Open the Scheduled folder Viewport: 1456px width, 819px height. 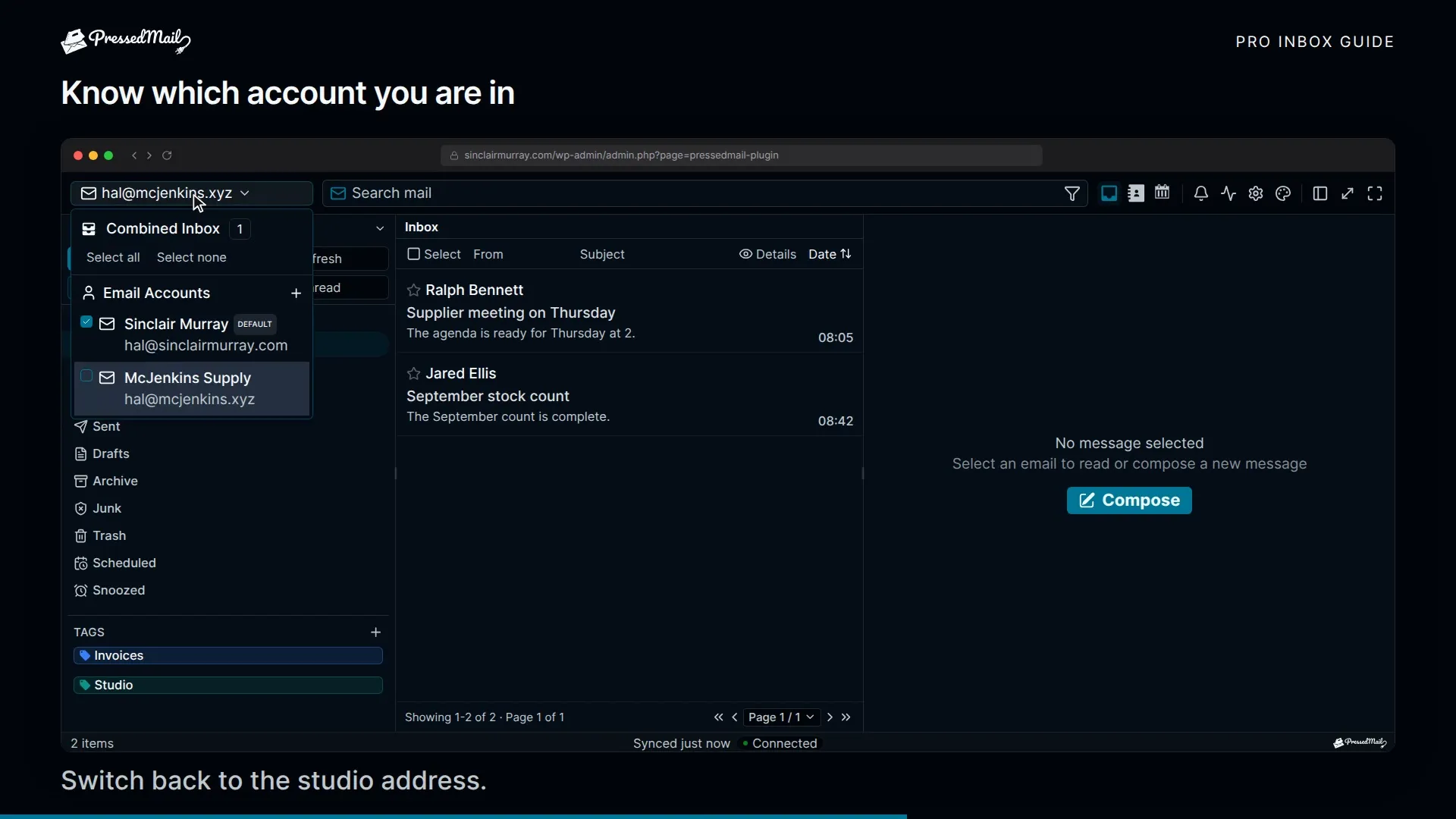[115, 563]
